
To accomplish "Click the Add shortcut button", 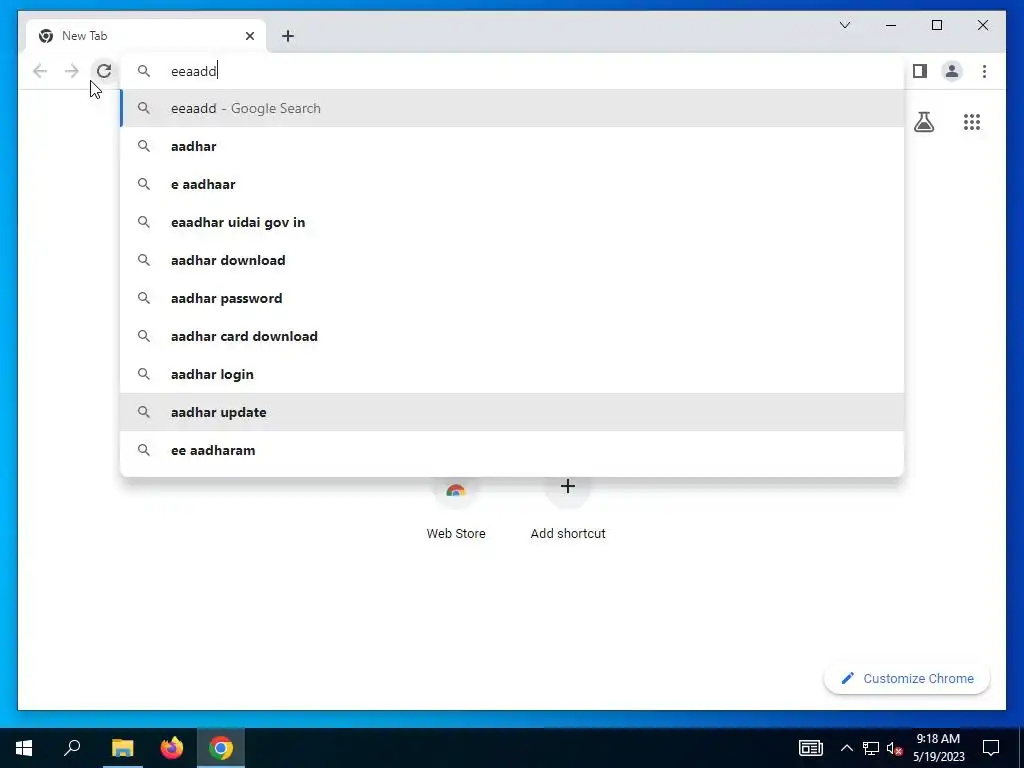I will point(568,509).
